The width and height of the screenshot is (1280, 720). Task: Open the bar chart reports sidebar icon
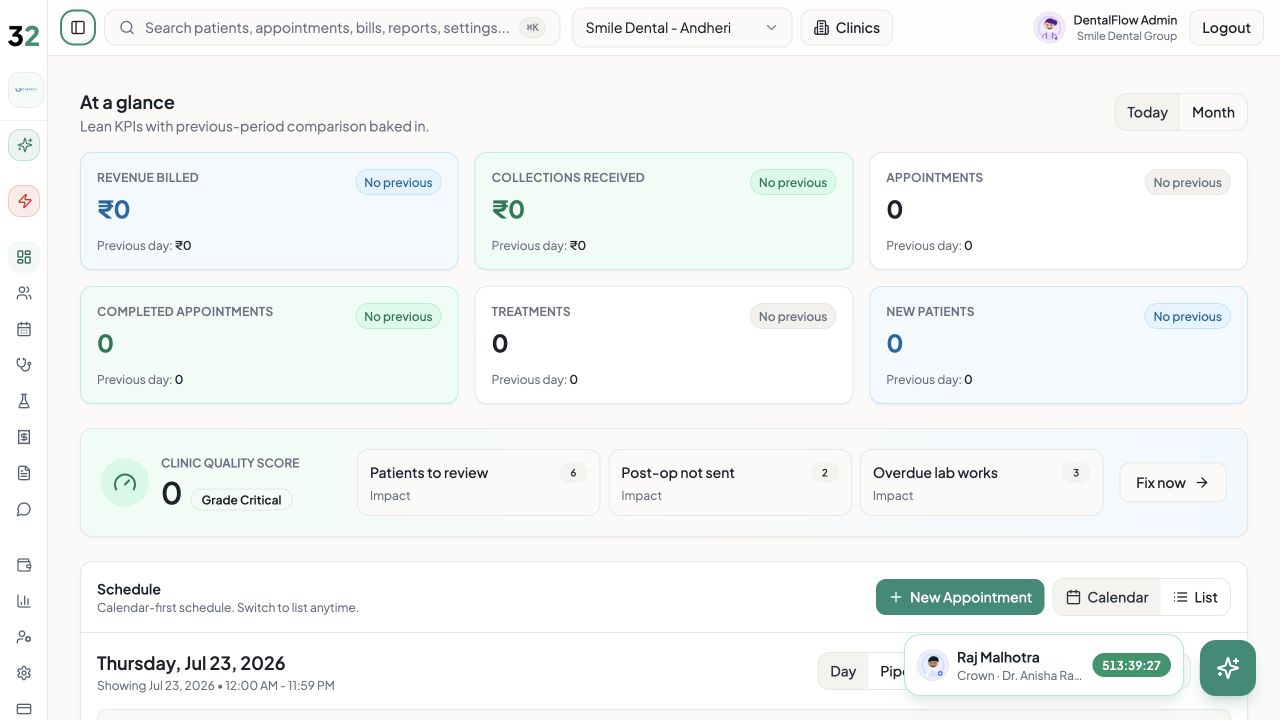24,601
